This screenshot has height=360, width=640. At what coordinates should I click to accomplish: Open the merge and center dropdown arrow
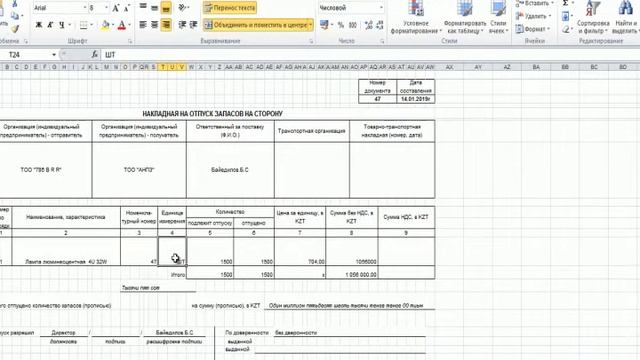click(x=311, y=25)
